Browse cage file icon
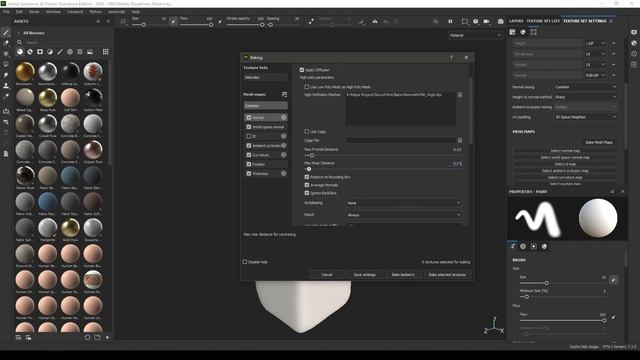The image size is (640, 360). coord(460,140)
